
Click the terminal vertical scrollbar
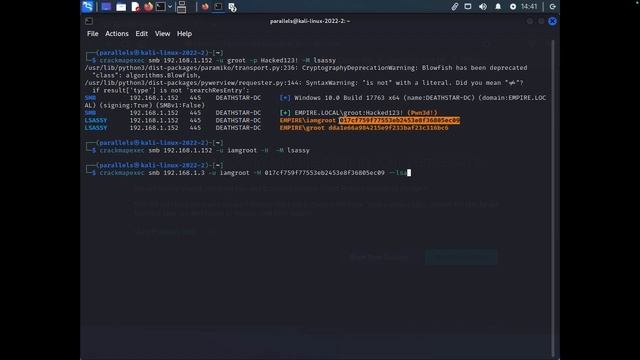tap(553, 198)
